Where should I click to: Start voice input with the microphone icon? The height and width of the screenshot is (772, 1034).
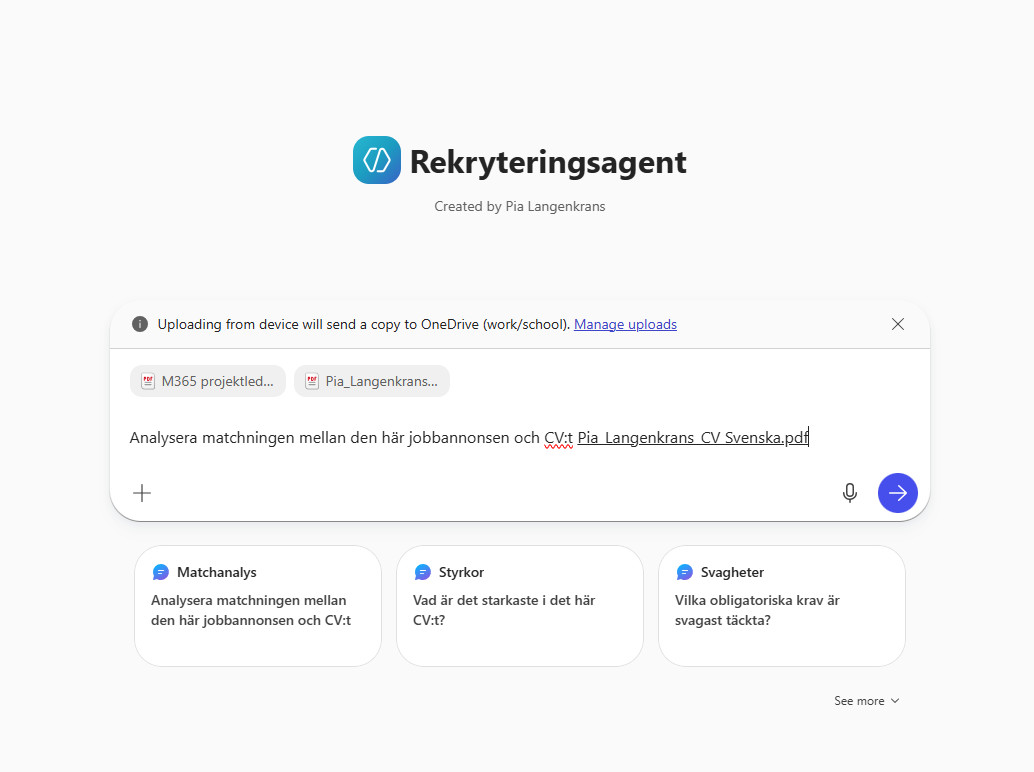850,493
